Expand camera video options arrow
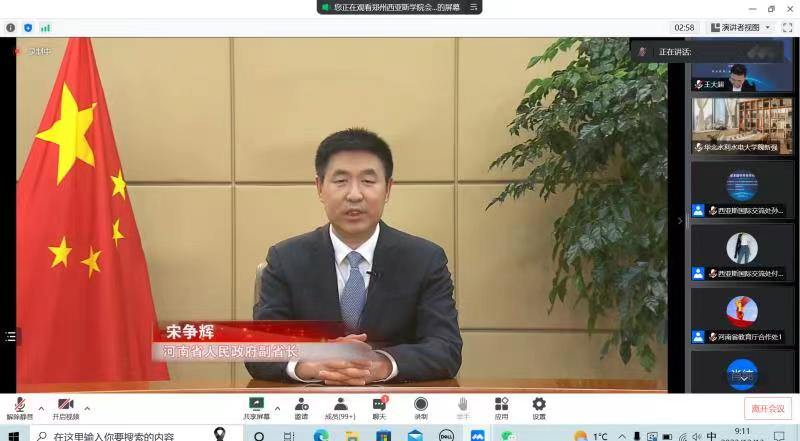Image resolution: width=800 pixels, height=441 pixels. (87, 408)
